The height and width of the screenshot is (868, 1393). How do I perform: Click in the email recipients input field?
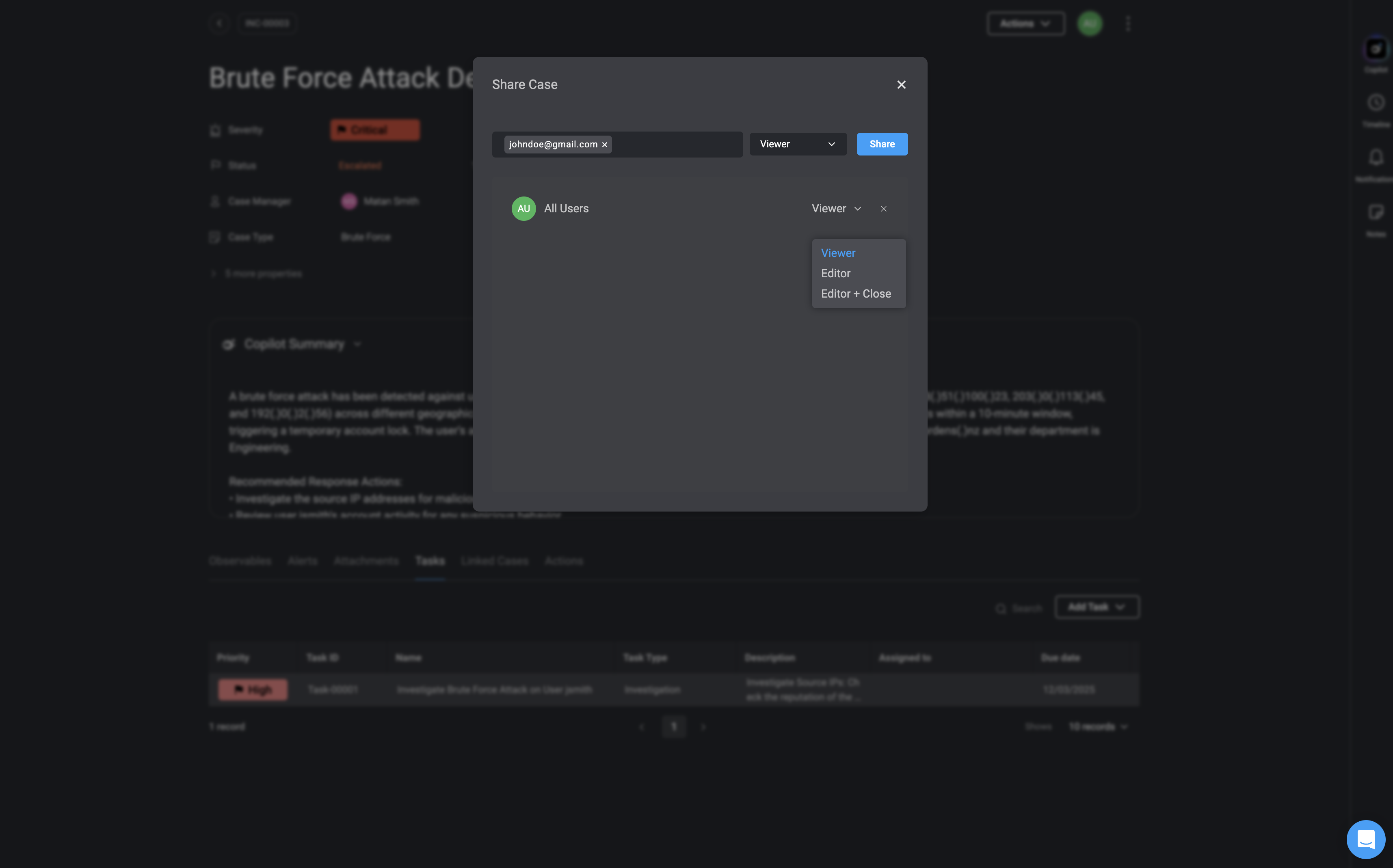(x=677, y=145)
